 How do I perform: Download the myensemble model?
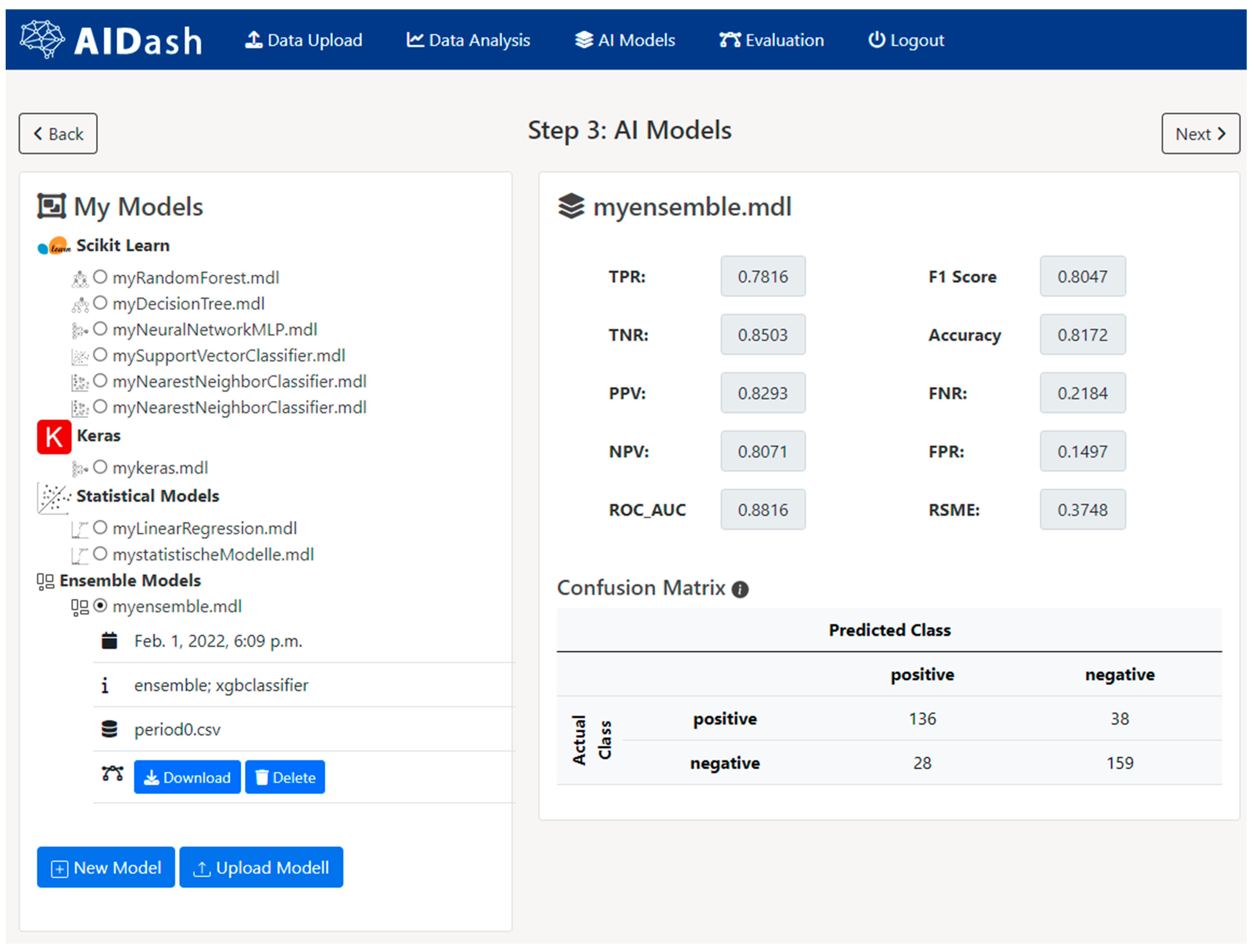187,777
